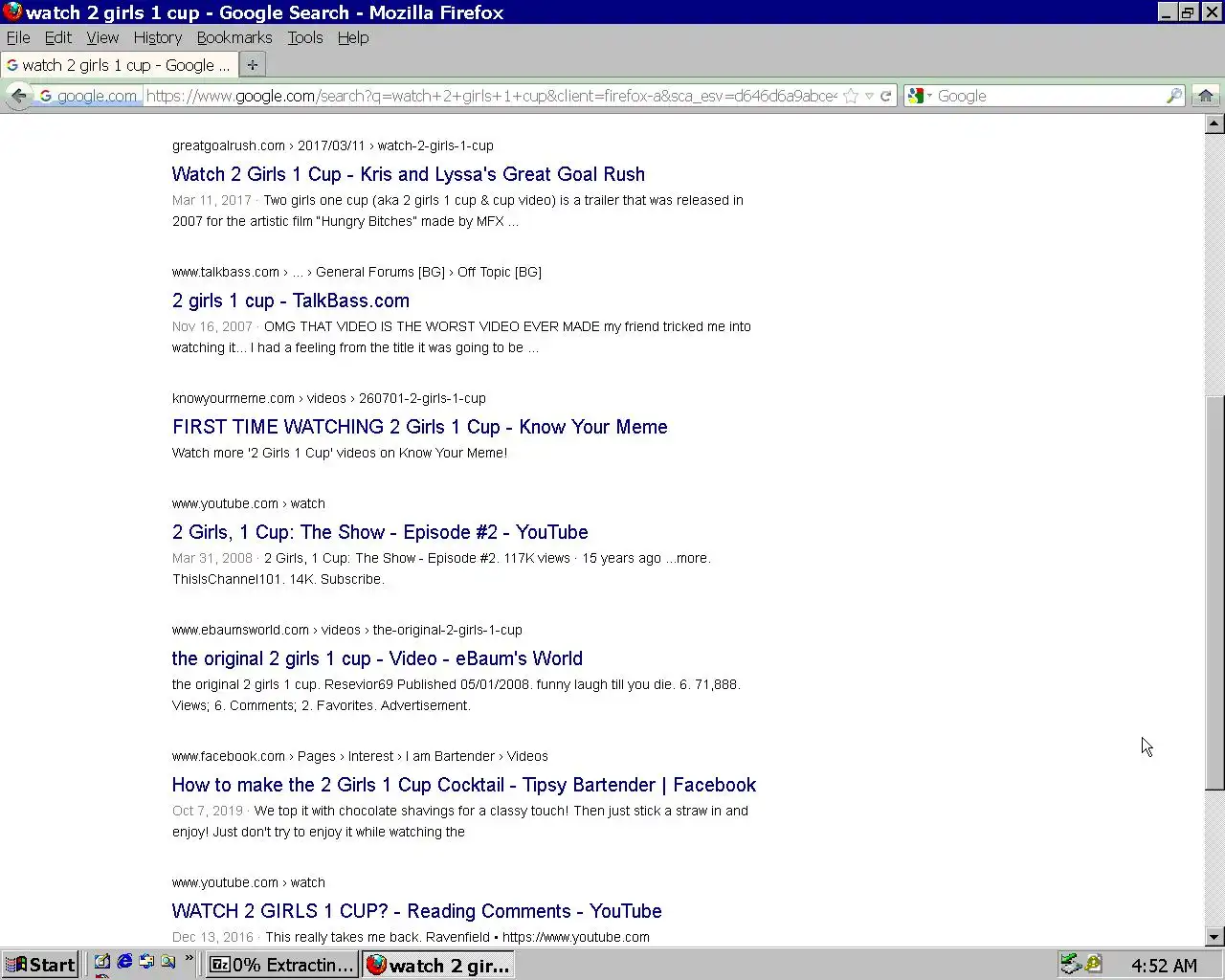This screenshot has width=1225, height=980.
Task: Open the Bookmarks menu
Action: click(x=234, y=37)
